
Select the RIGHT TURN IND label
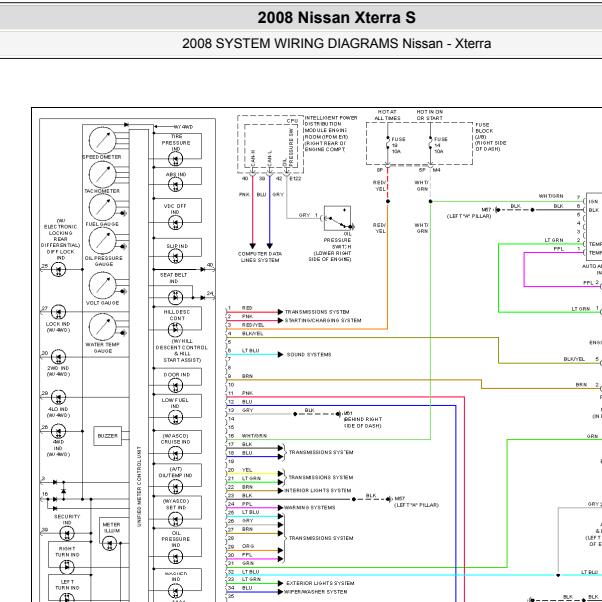[67, 552]
